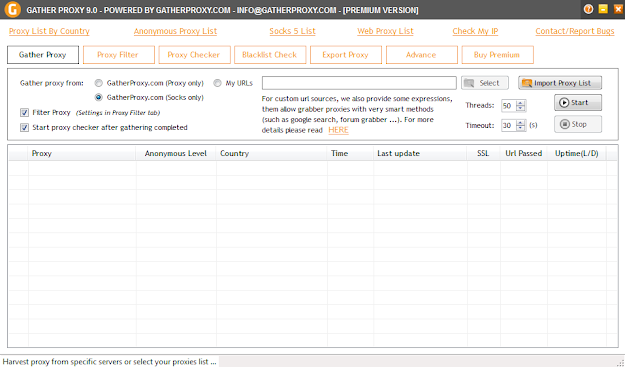Toggle Start proxy checker after gathering checkbox

click(24, 128)
